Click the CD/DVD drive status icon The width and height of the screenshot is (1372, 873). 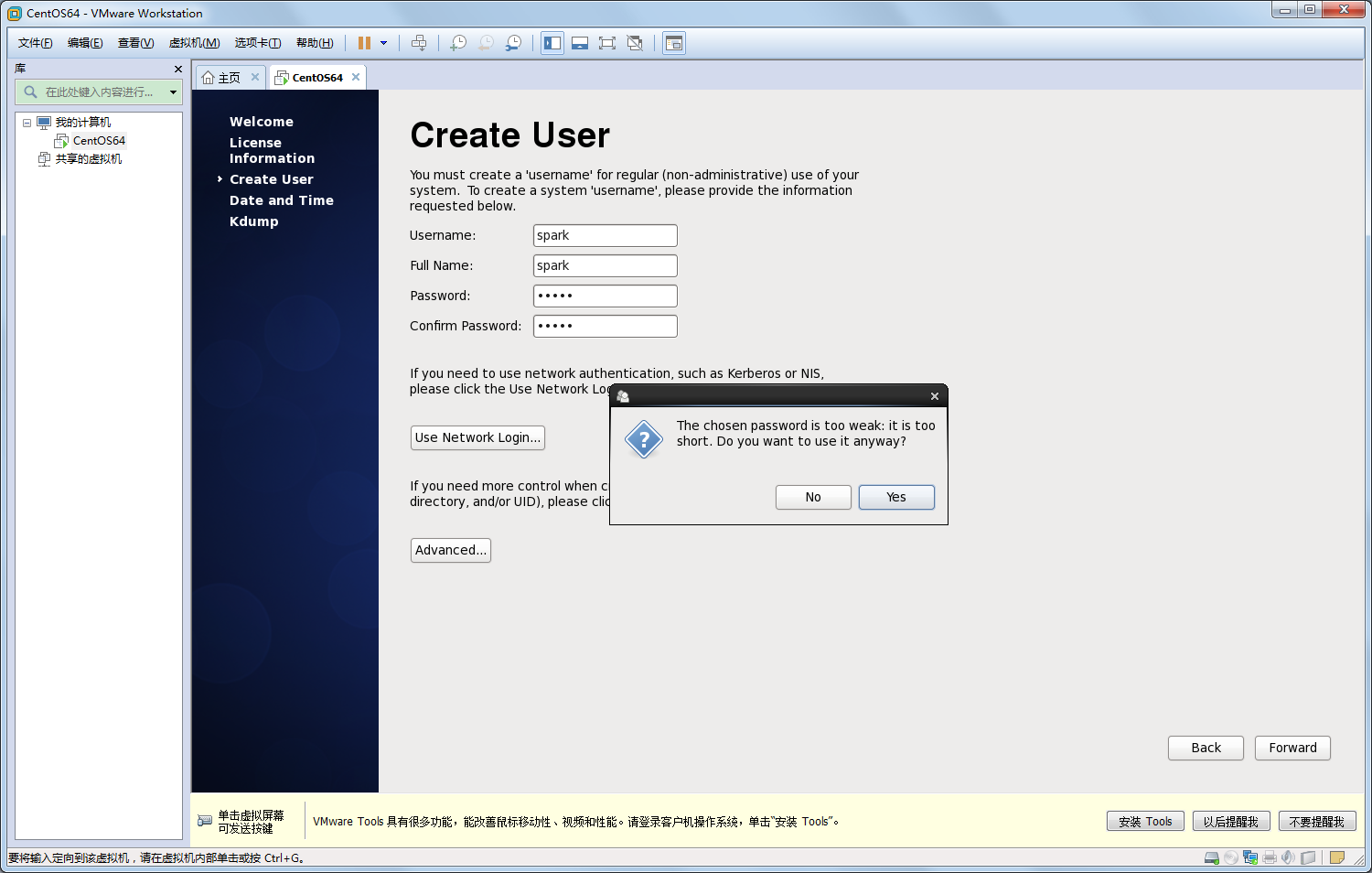click(1231, 857)
